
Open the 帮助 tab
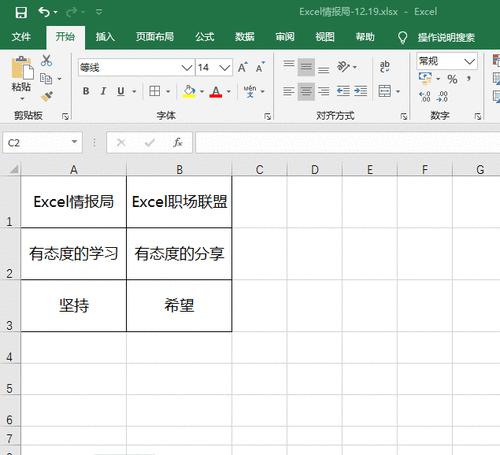point(365,37)
